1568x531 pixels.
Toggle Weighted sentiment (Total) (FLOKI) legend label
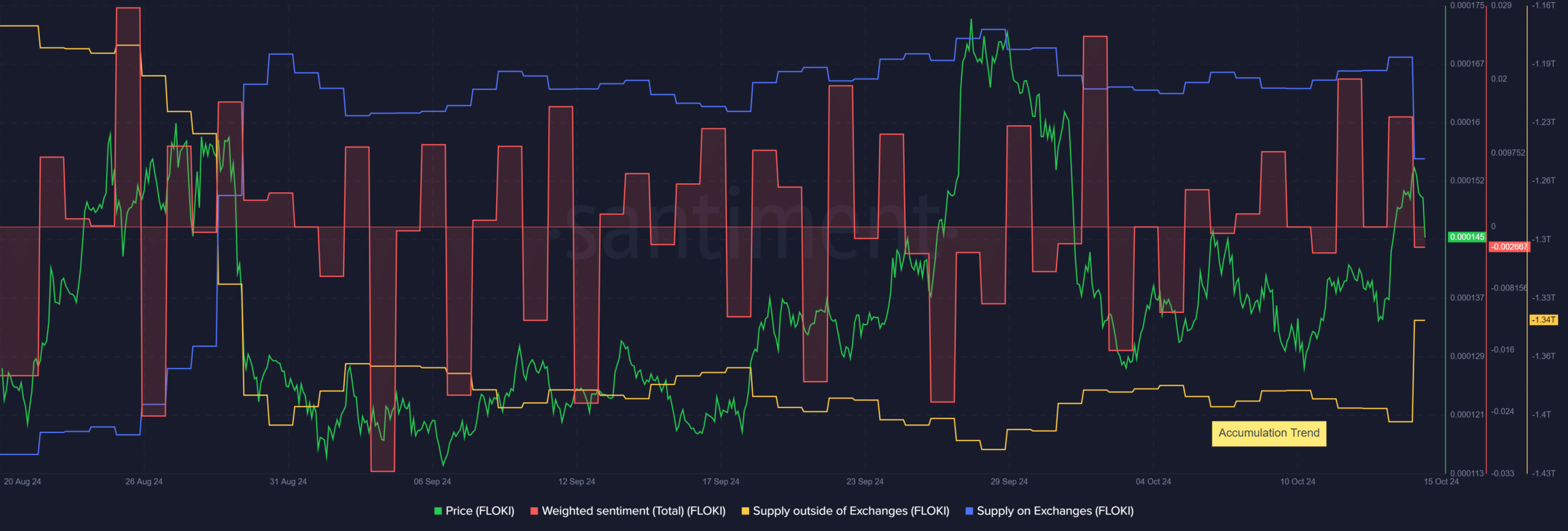pos(633,511)
